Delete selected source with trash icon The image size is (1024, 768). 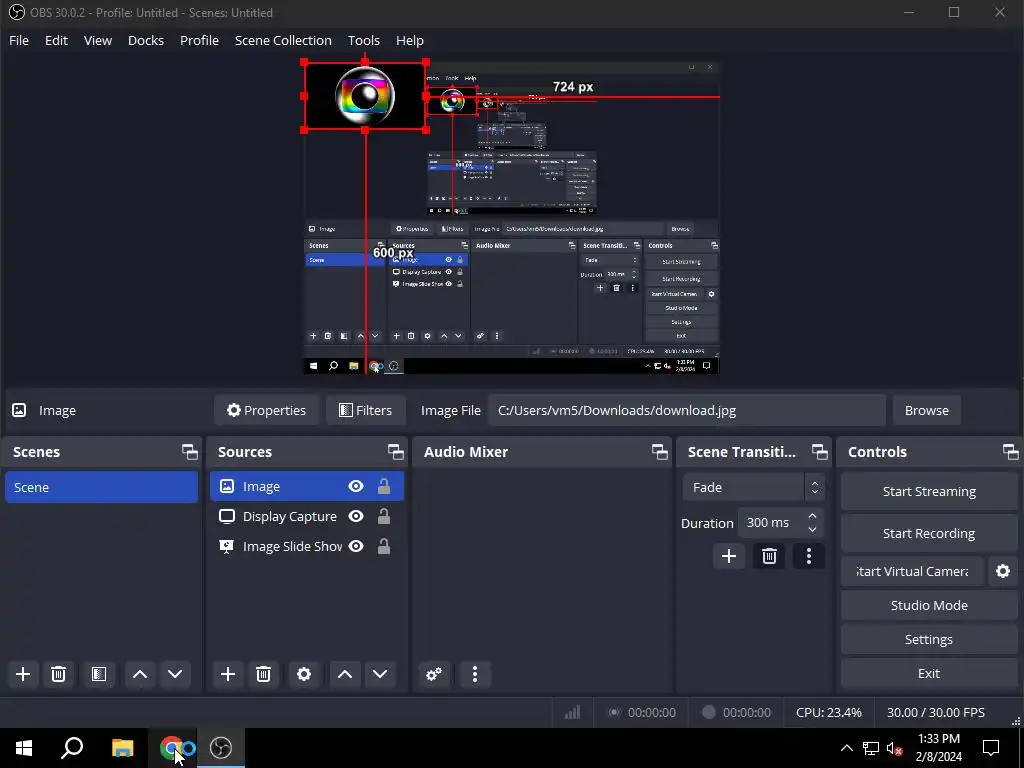pos(263,674)
